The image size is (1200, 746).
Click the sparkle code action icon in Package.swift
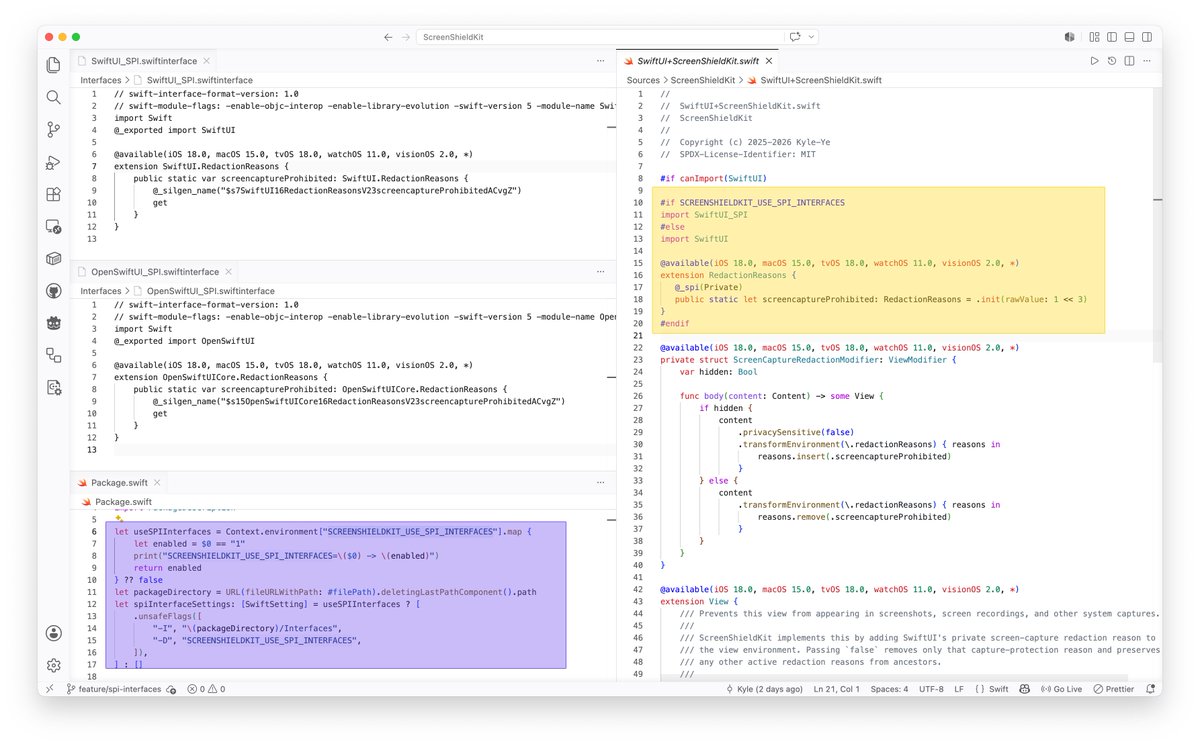(x=119, y=518)
